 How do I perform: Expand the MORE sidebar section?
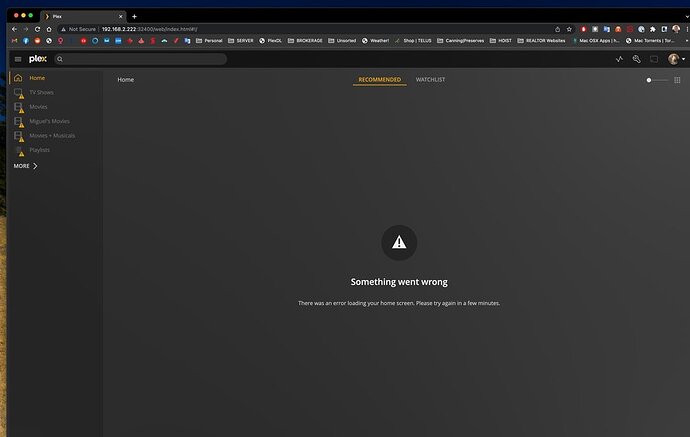(26, 166)
